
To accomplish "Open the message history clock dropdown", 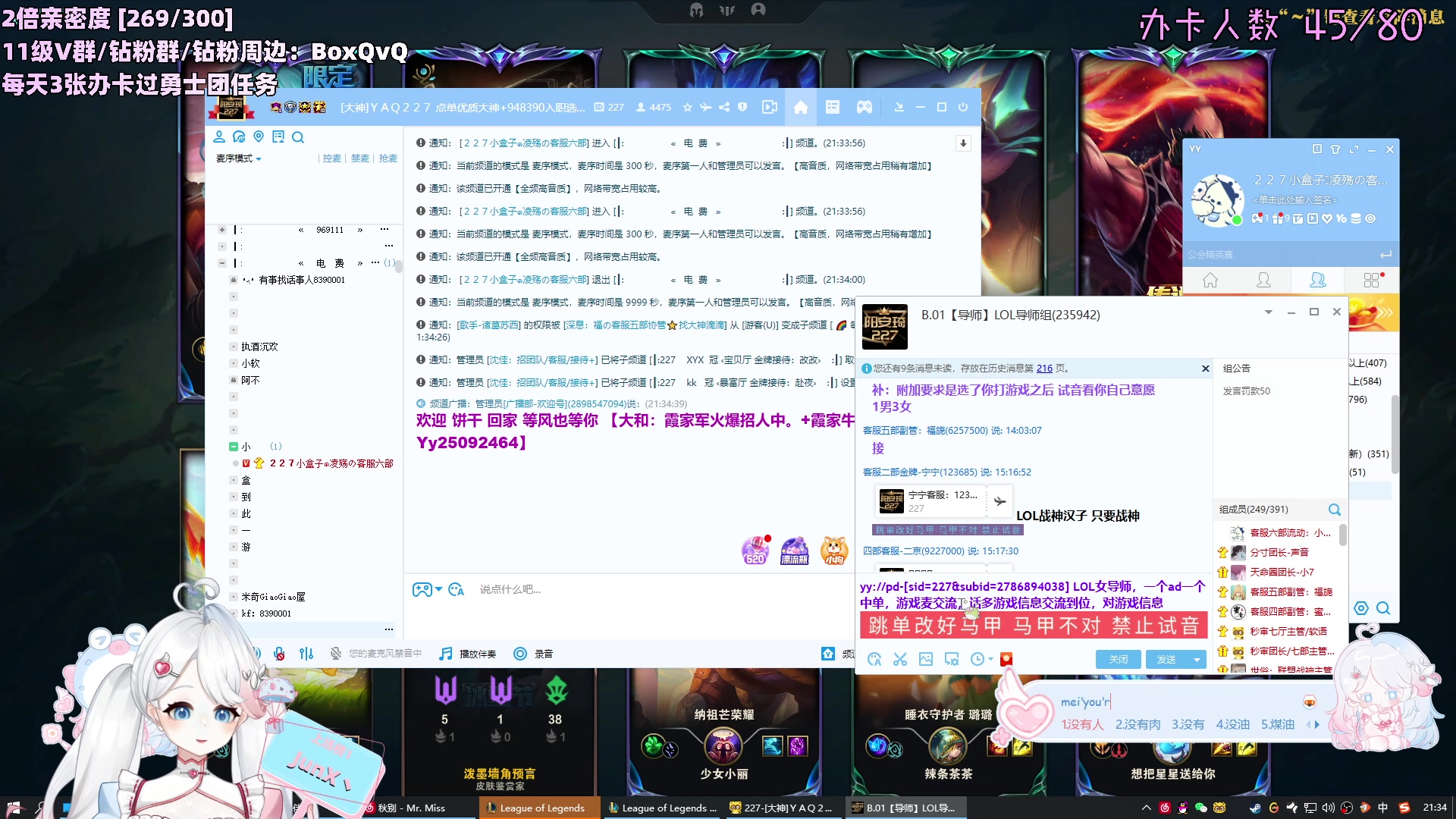I will (x=981, y=659).
